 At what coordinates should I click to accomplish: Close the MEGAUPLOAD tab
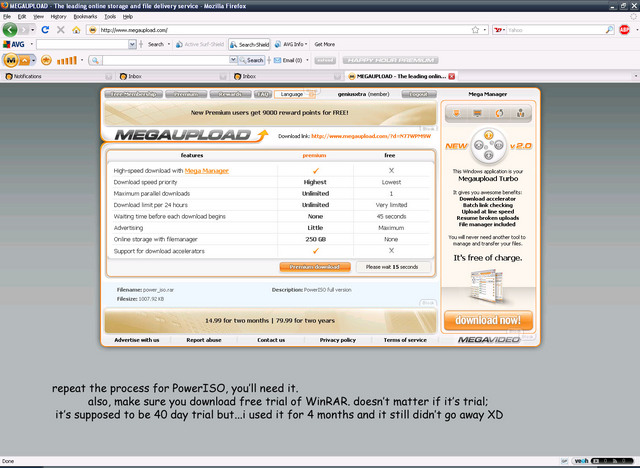pos(451,76)
